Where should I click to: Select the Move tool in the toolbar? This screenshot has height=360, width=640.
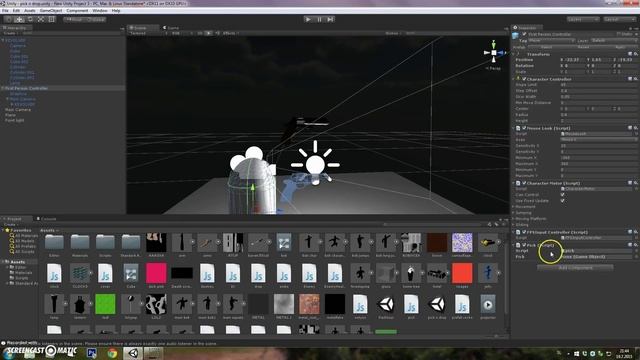click(19, 19)
